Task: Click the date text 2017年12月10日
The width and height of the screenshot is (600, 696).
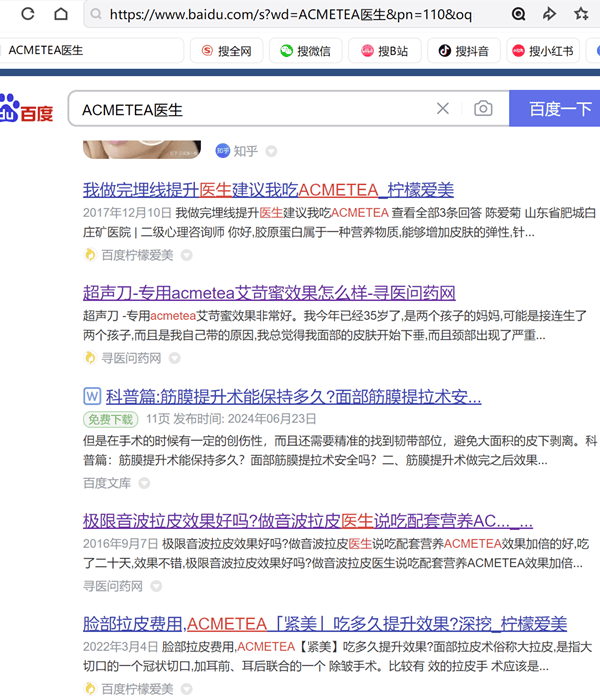Action: coord(127,213)
